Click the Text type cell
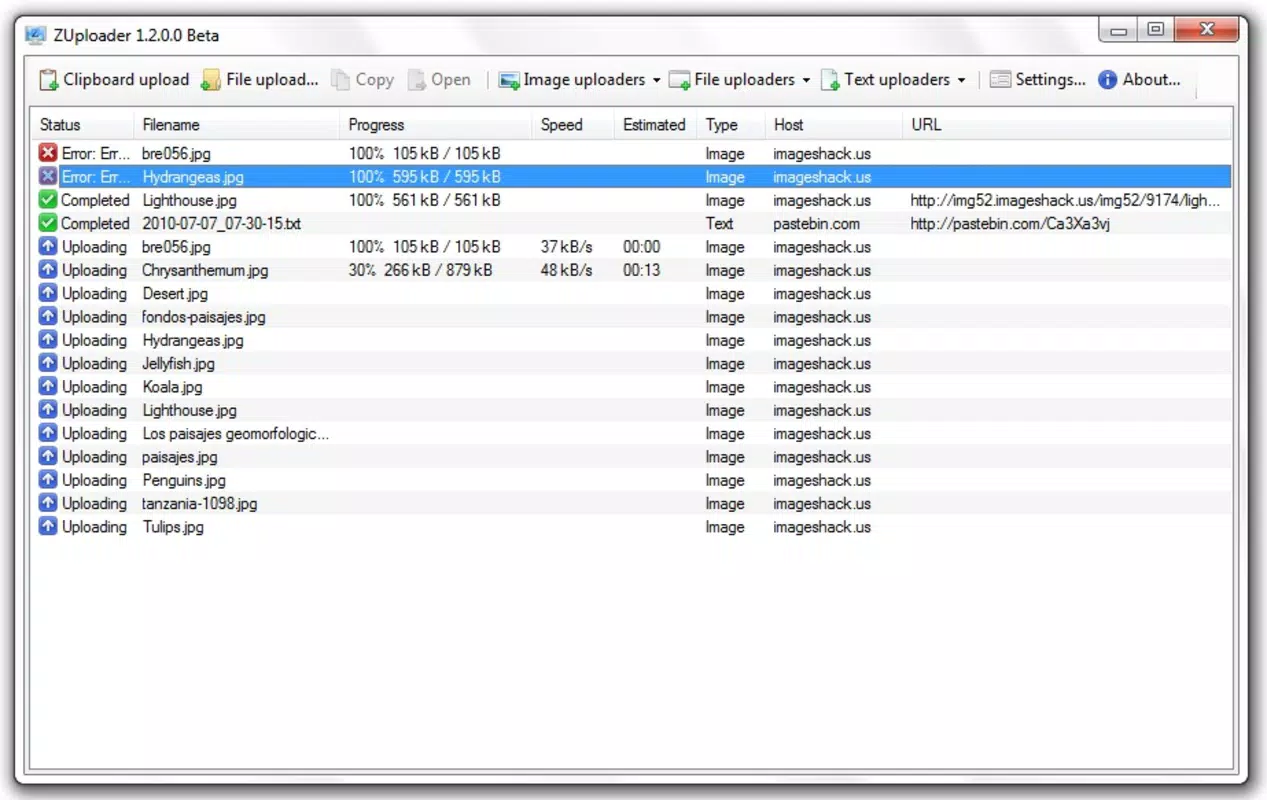Viewport: 1267px width, 800px height. point(719,224)
